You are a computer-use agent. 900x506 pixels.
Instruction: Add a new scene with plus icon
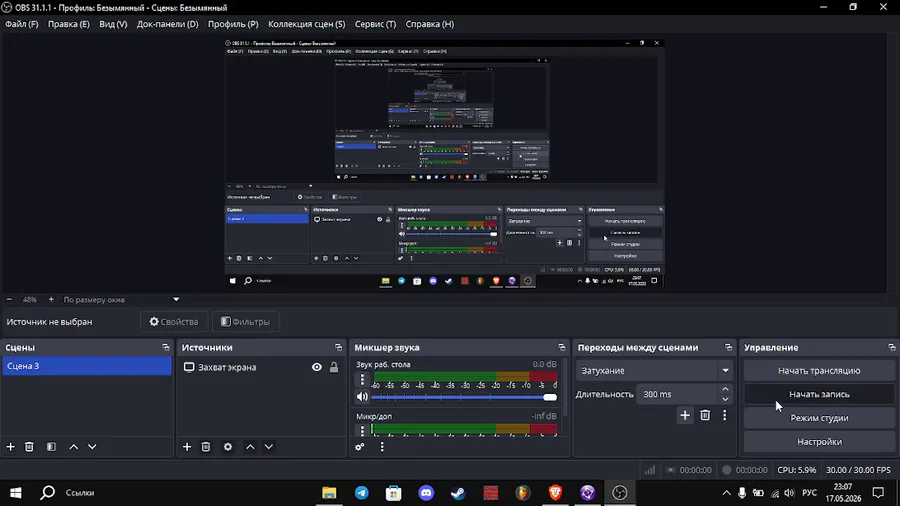coord(10,446)
